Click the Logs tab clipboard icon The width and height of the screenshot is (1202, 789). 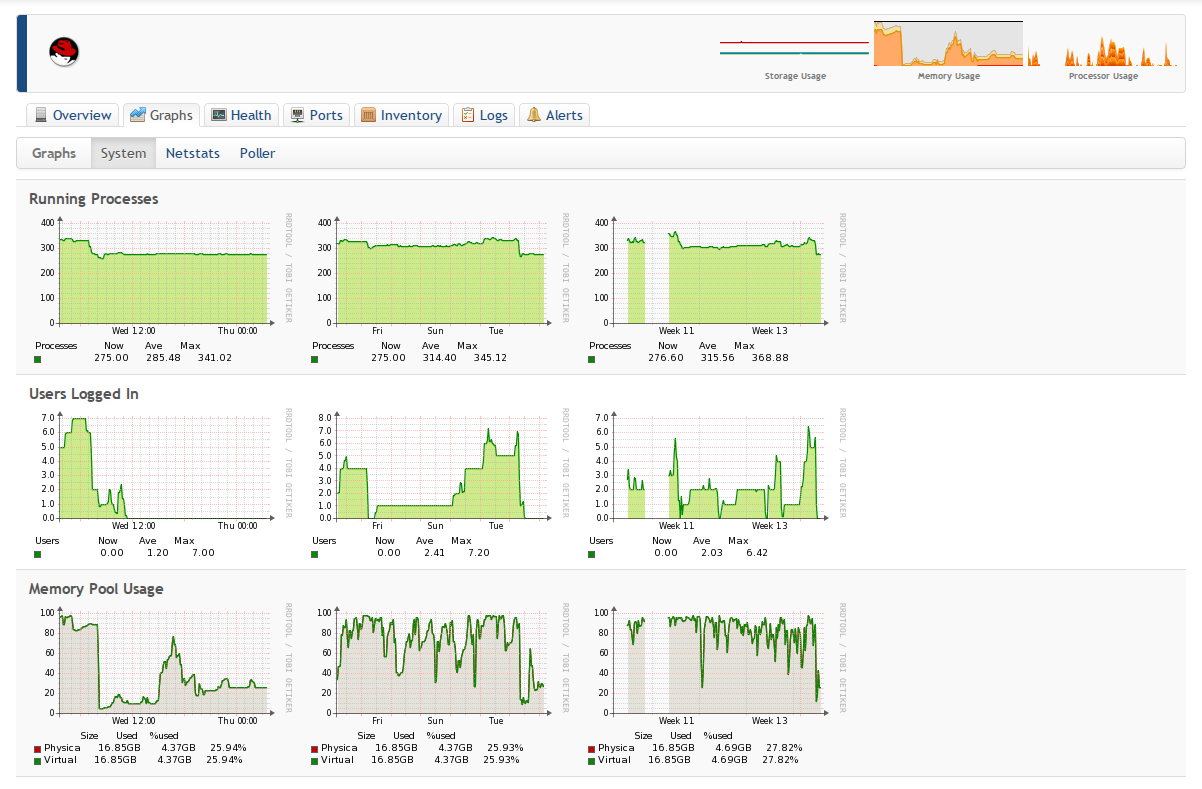pos(468,115)
